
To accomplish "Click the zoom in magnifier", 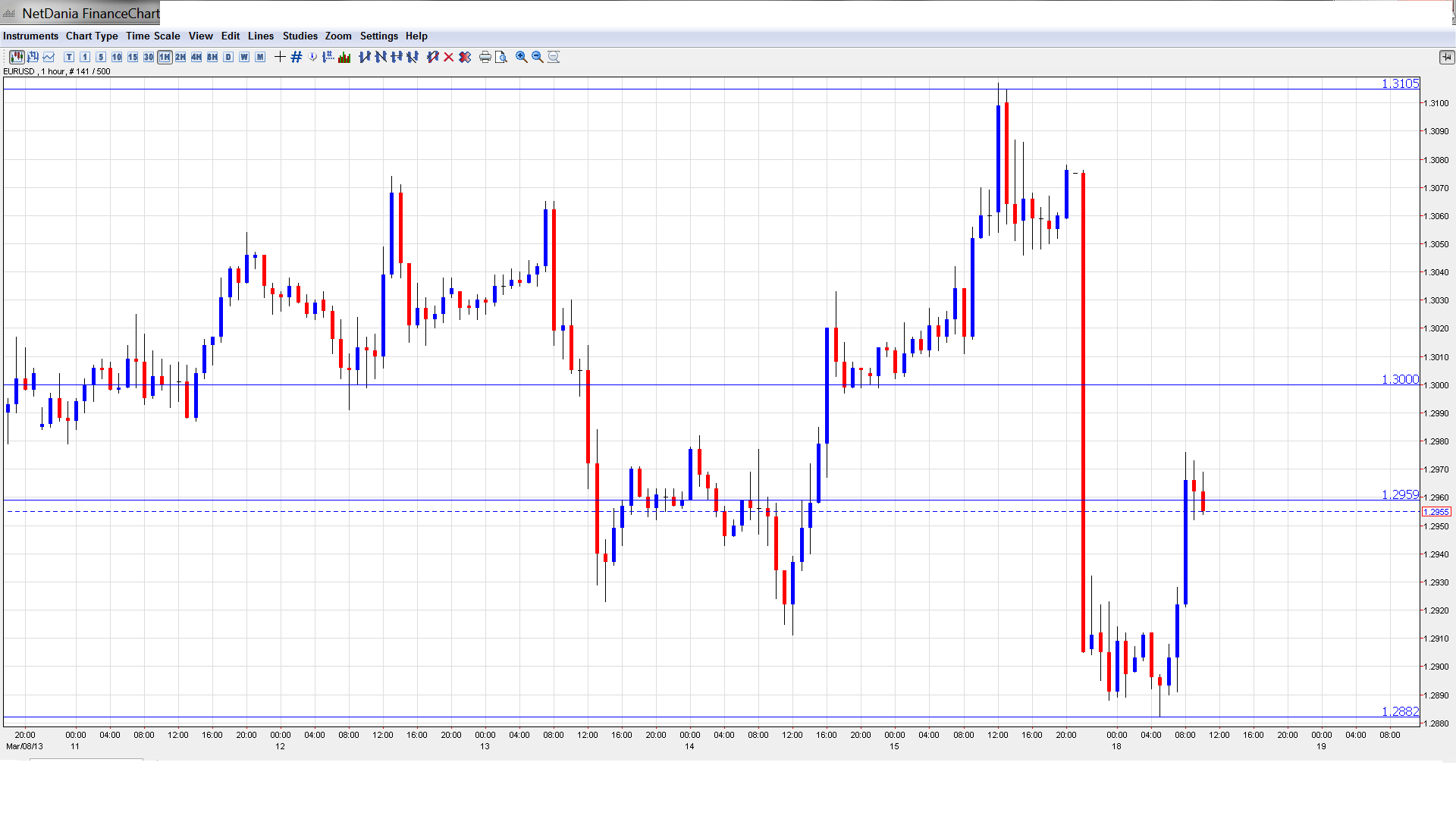I will tap(522, 57).
